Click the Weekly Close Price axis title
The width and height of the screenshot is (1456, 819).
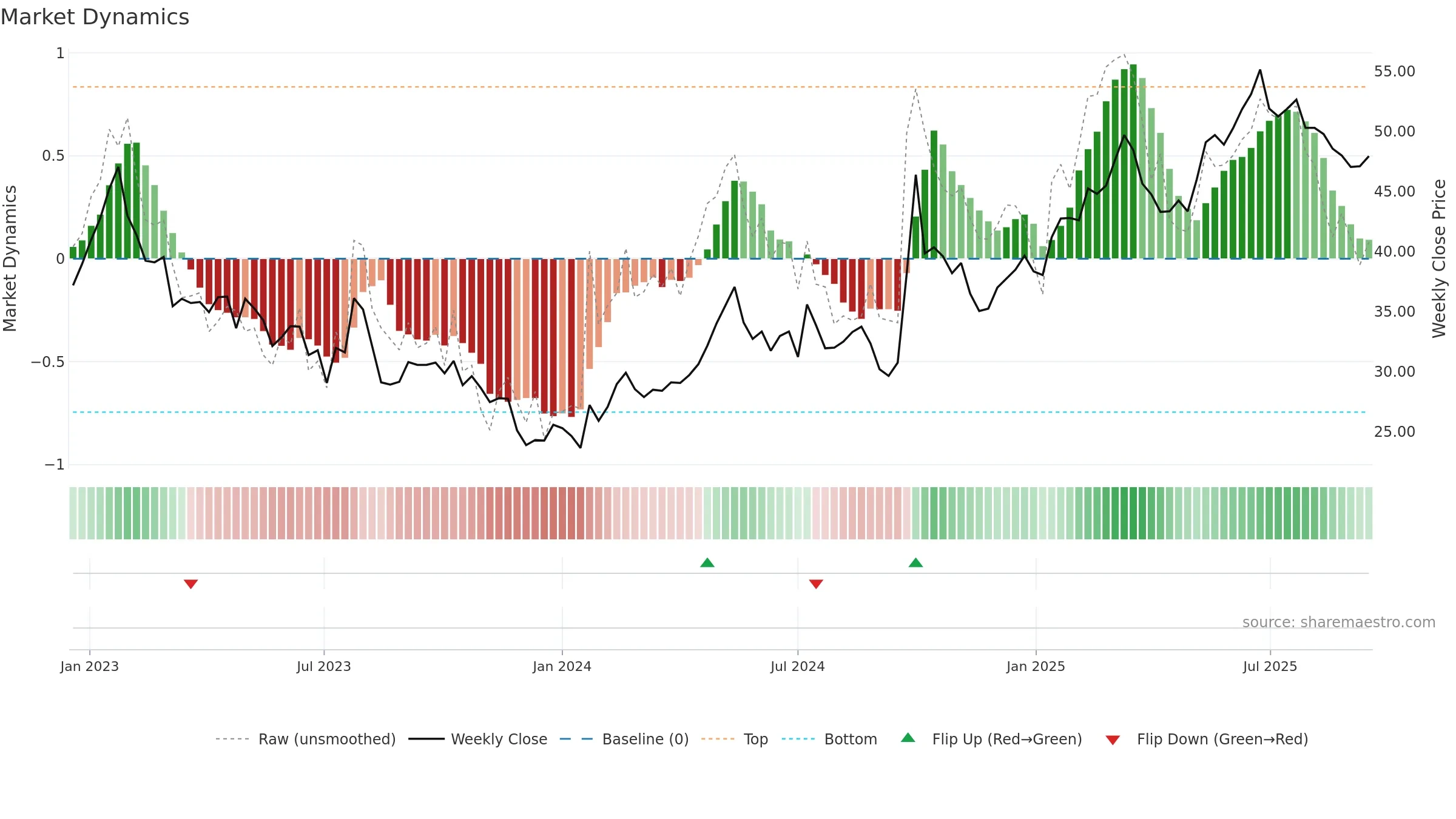pyautogui.click(x=1439, y=258)
